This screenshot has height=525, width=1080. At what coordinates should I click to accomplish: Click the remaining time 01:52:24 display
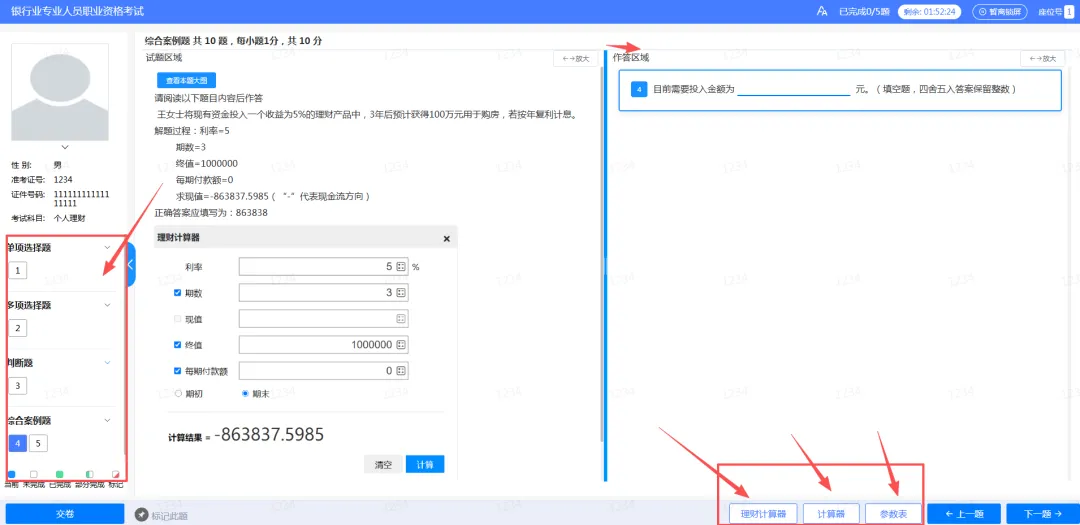pyautogui.click(x=929, y=12)
